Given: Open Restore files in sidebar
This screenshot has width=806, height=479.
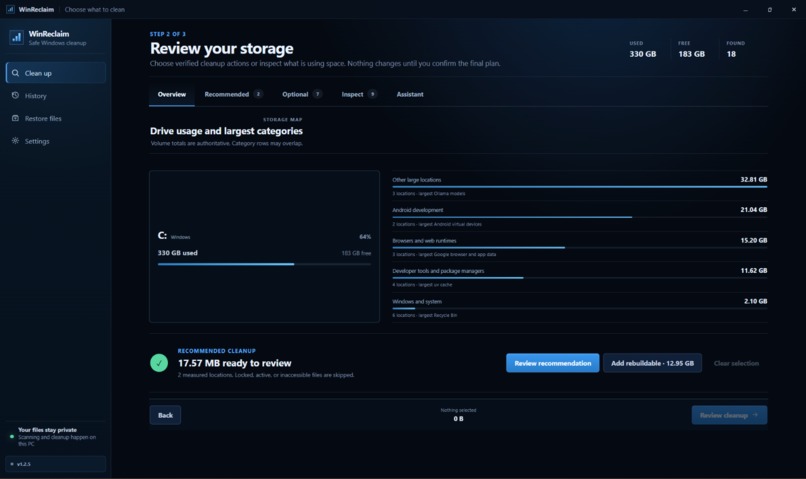Looking at the screenshot, I should click(56, 118).
